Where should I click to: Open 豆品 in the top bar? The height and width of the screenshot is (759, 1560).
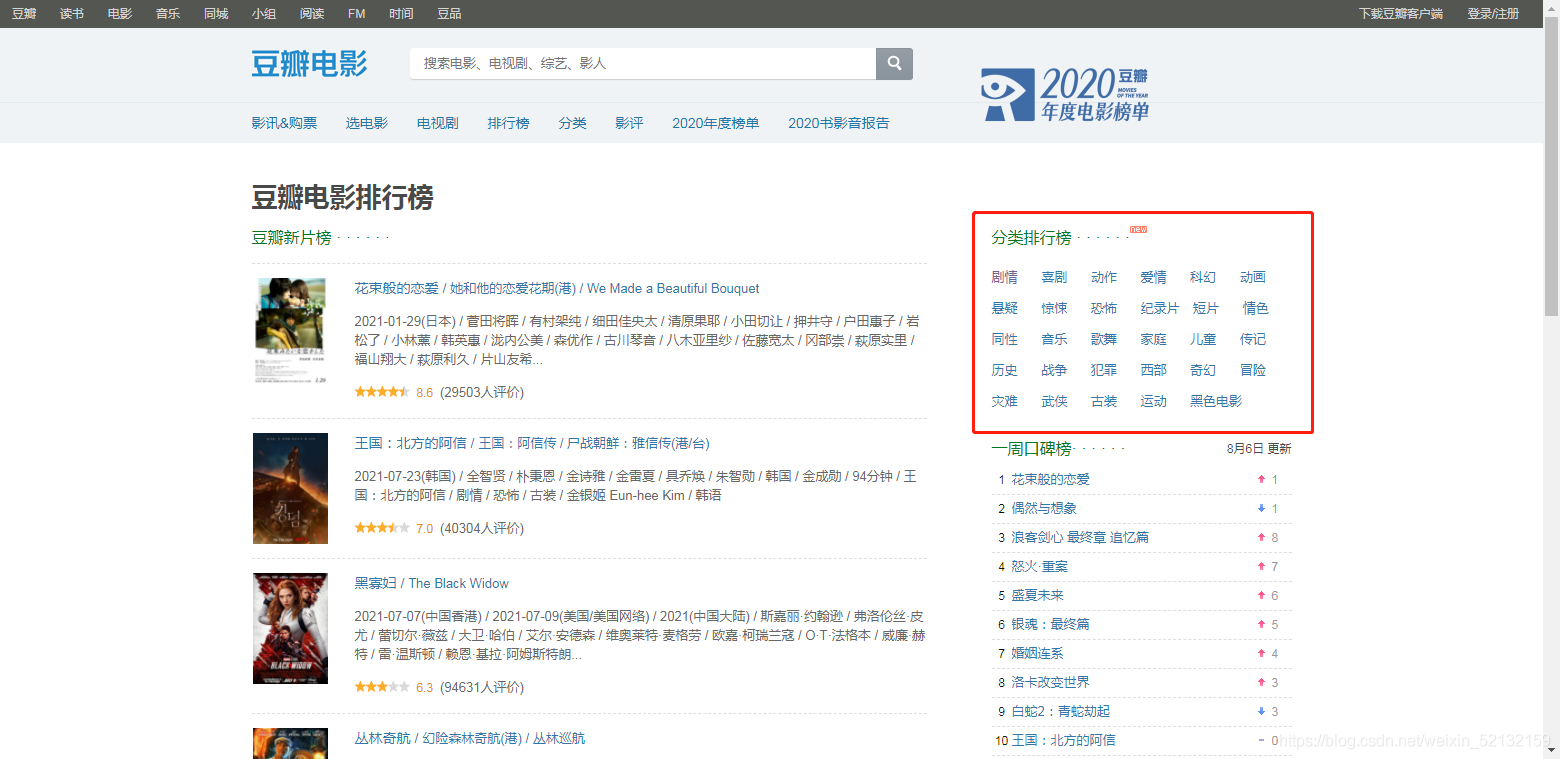click(450, 14)
